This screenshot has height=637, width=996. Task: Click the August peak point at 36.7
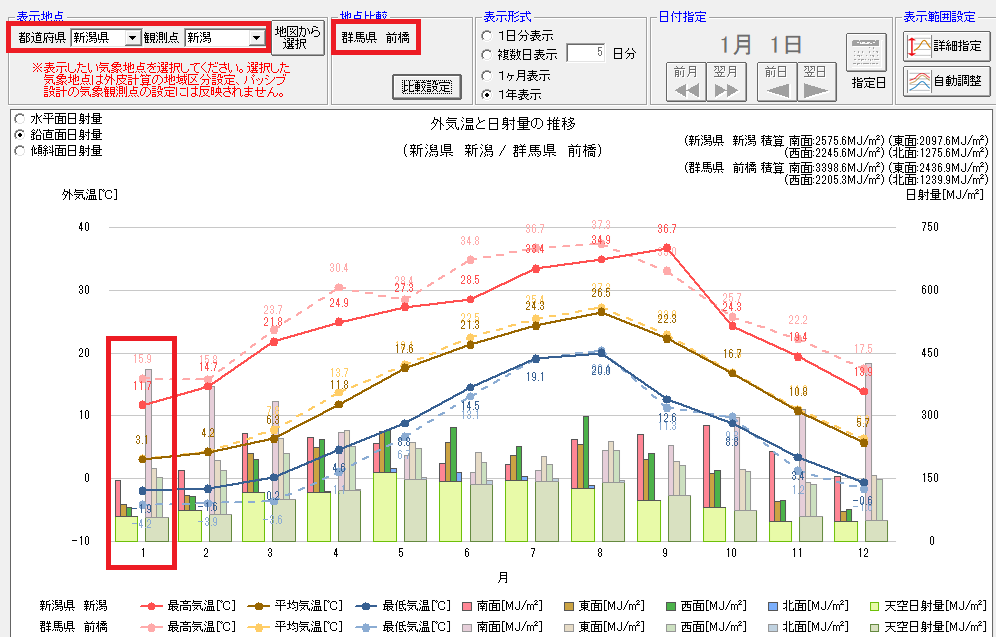coord(666,248)
